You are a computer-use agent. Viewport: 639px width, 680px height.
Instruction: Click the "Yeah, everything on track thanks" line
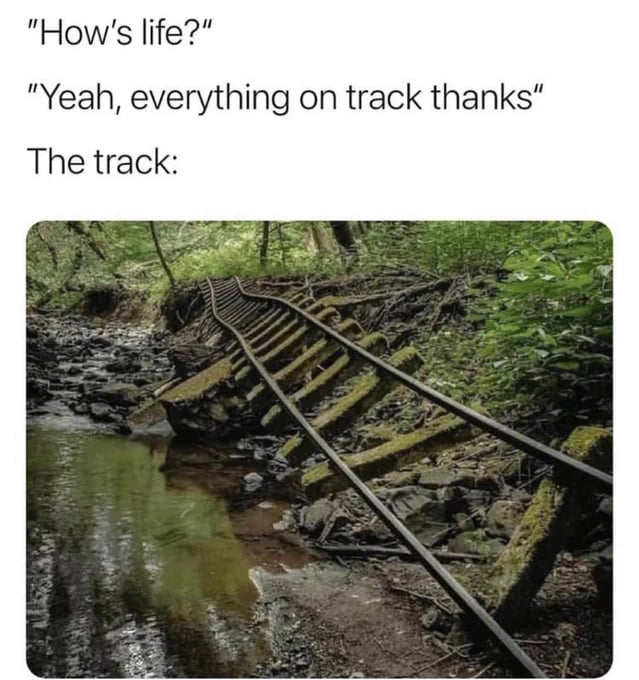(x=285, y=99)
